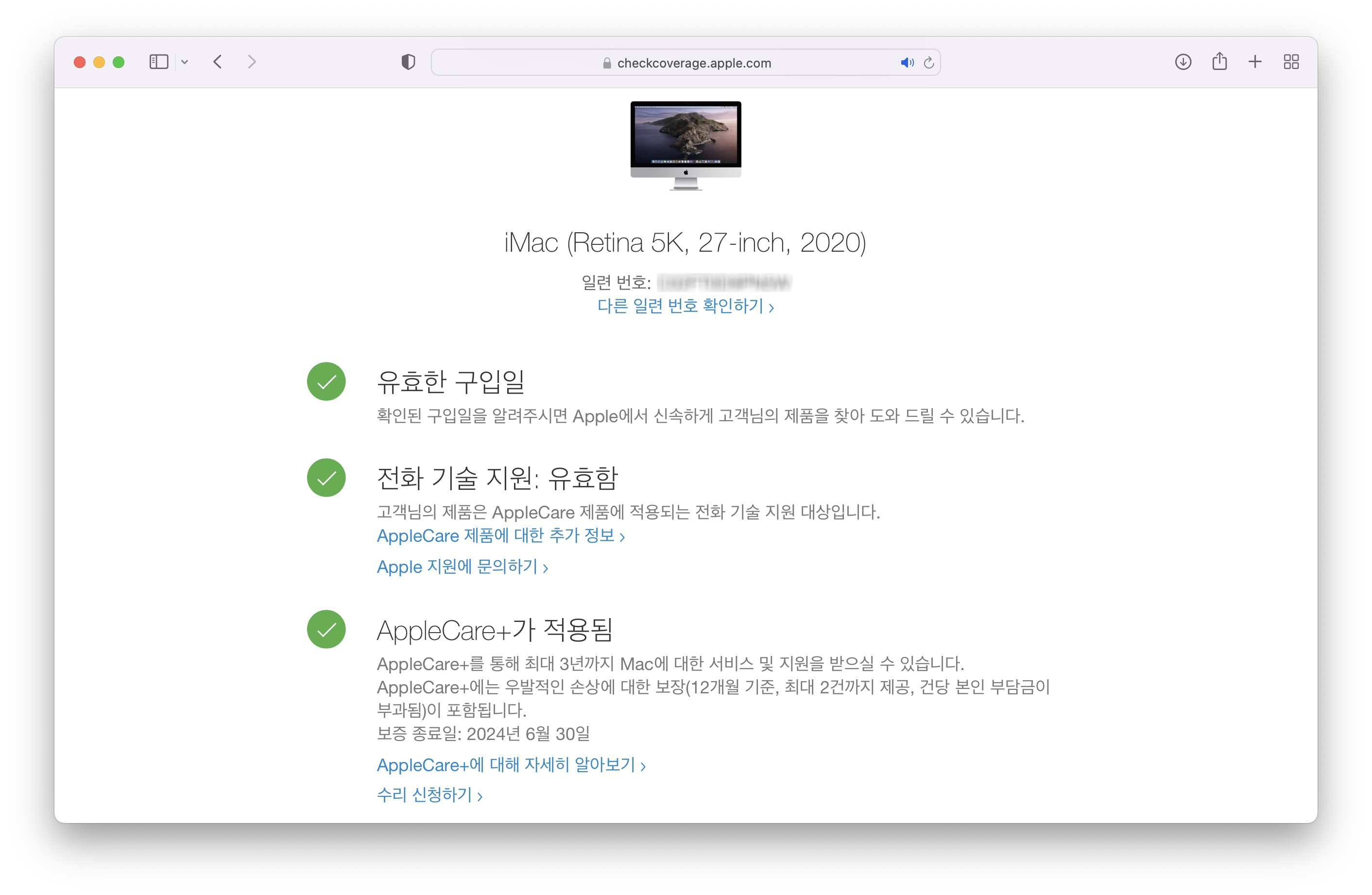Click green checkmark beside 유효한 구입일
This screenshot has width=1372, height=895.
click(x=326, y=382)
